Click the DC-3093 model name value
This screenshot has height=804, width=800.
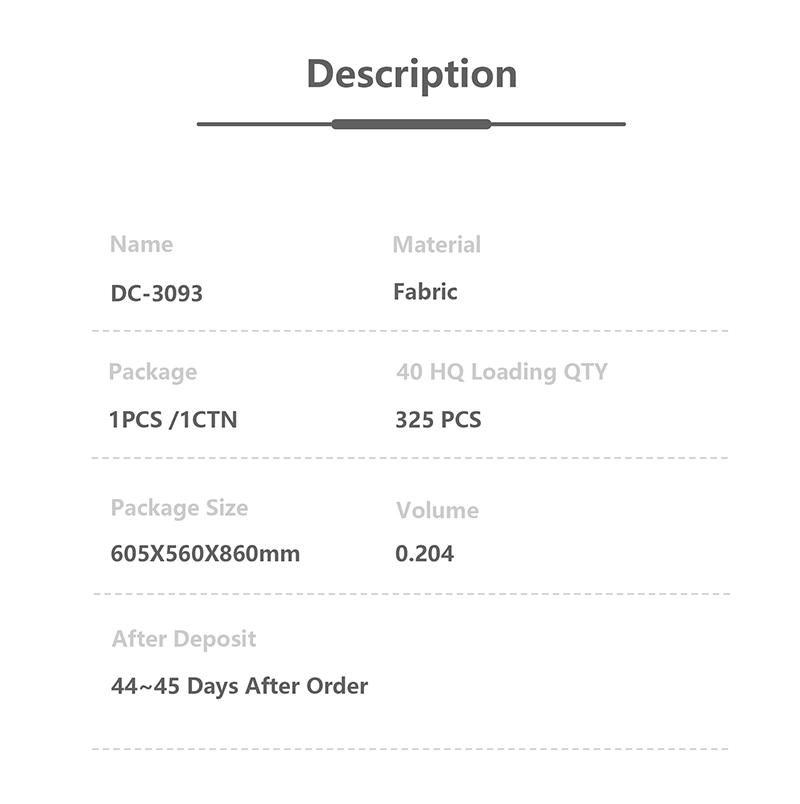[156, 294]
